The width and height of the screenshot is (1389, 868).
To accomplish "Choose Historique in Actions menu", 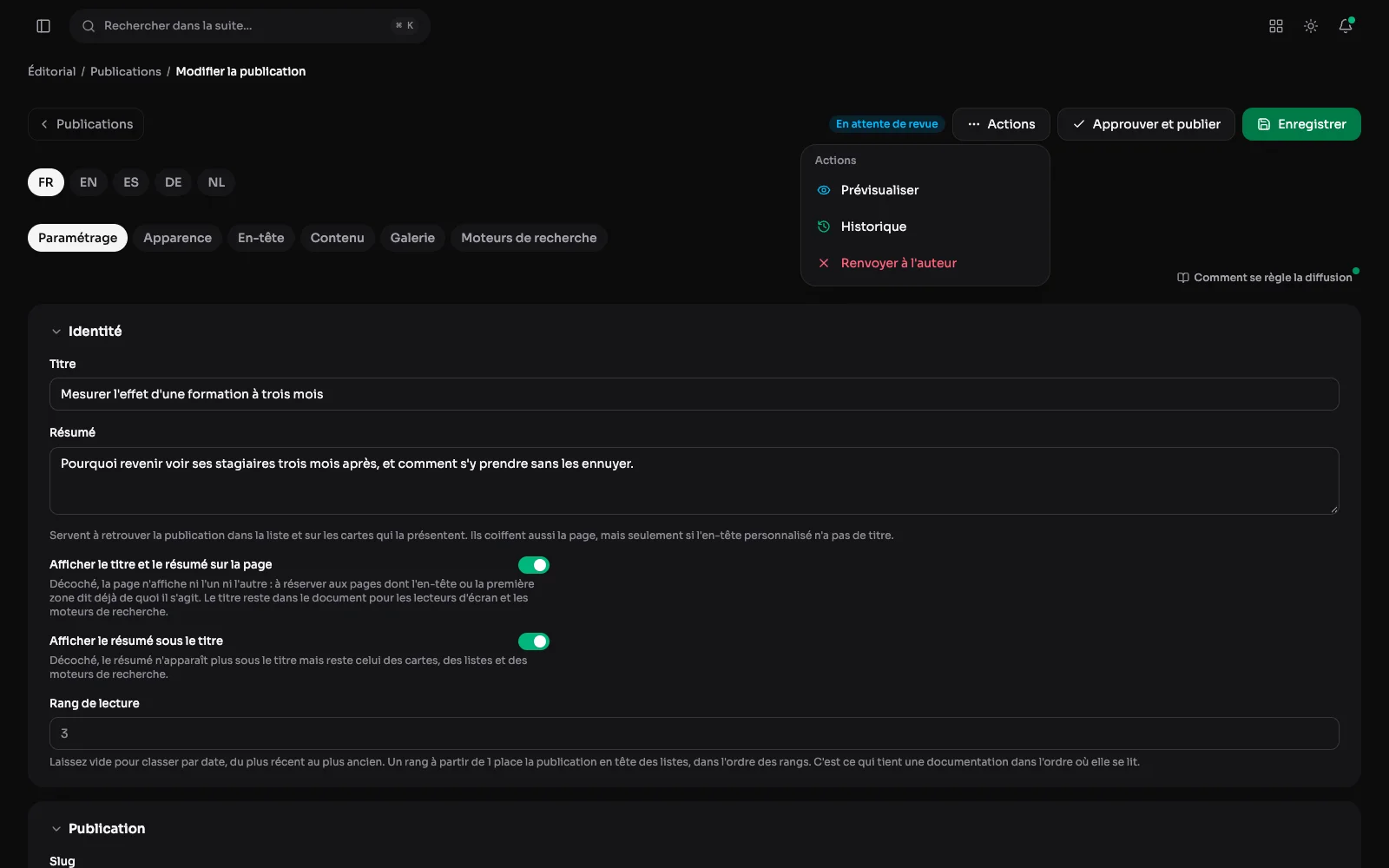I will pyautogui.click(x=925, y=227).
